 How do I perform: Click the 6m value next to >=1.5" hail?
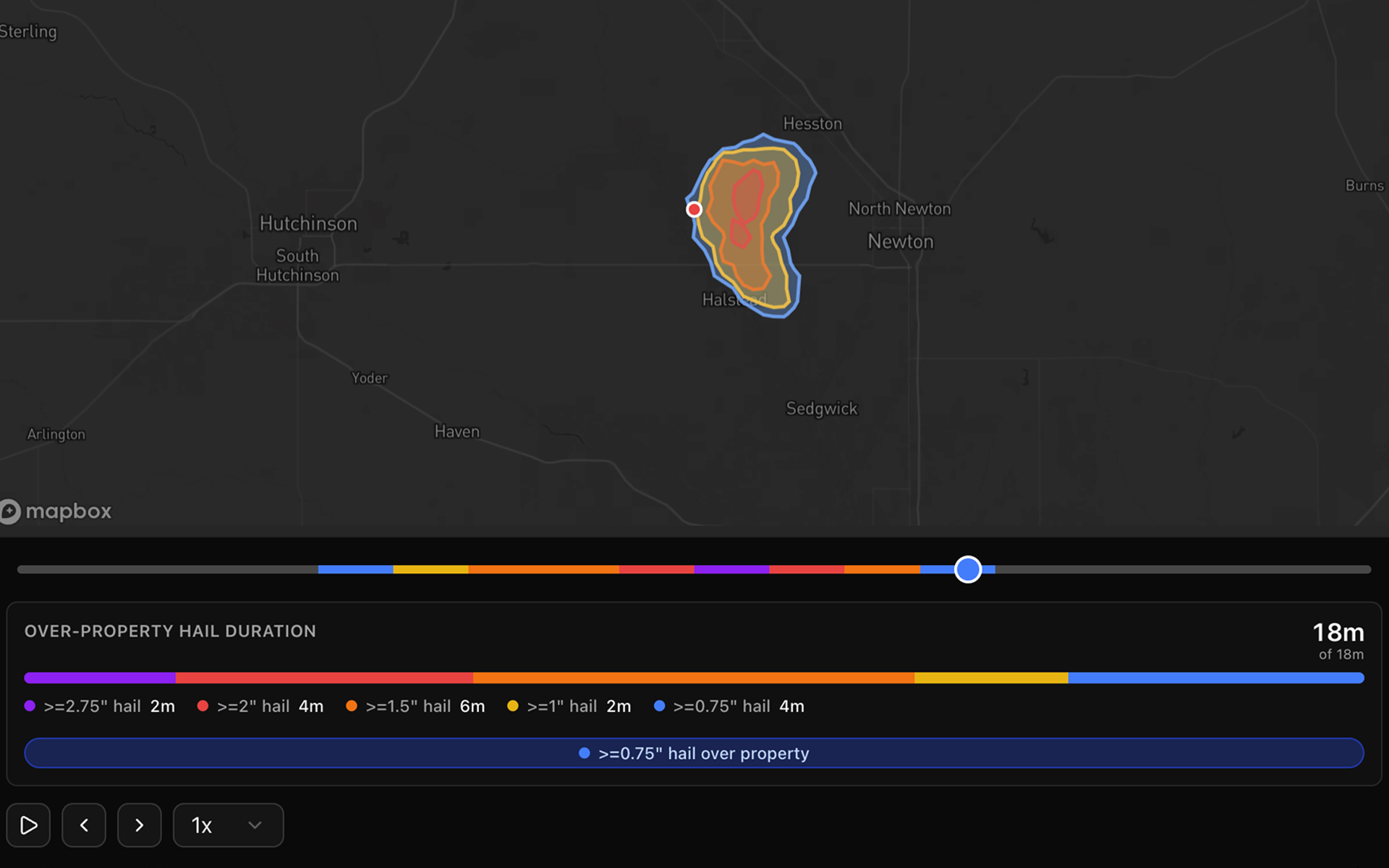pyautogui.click(x=472, y=706)
